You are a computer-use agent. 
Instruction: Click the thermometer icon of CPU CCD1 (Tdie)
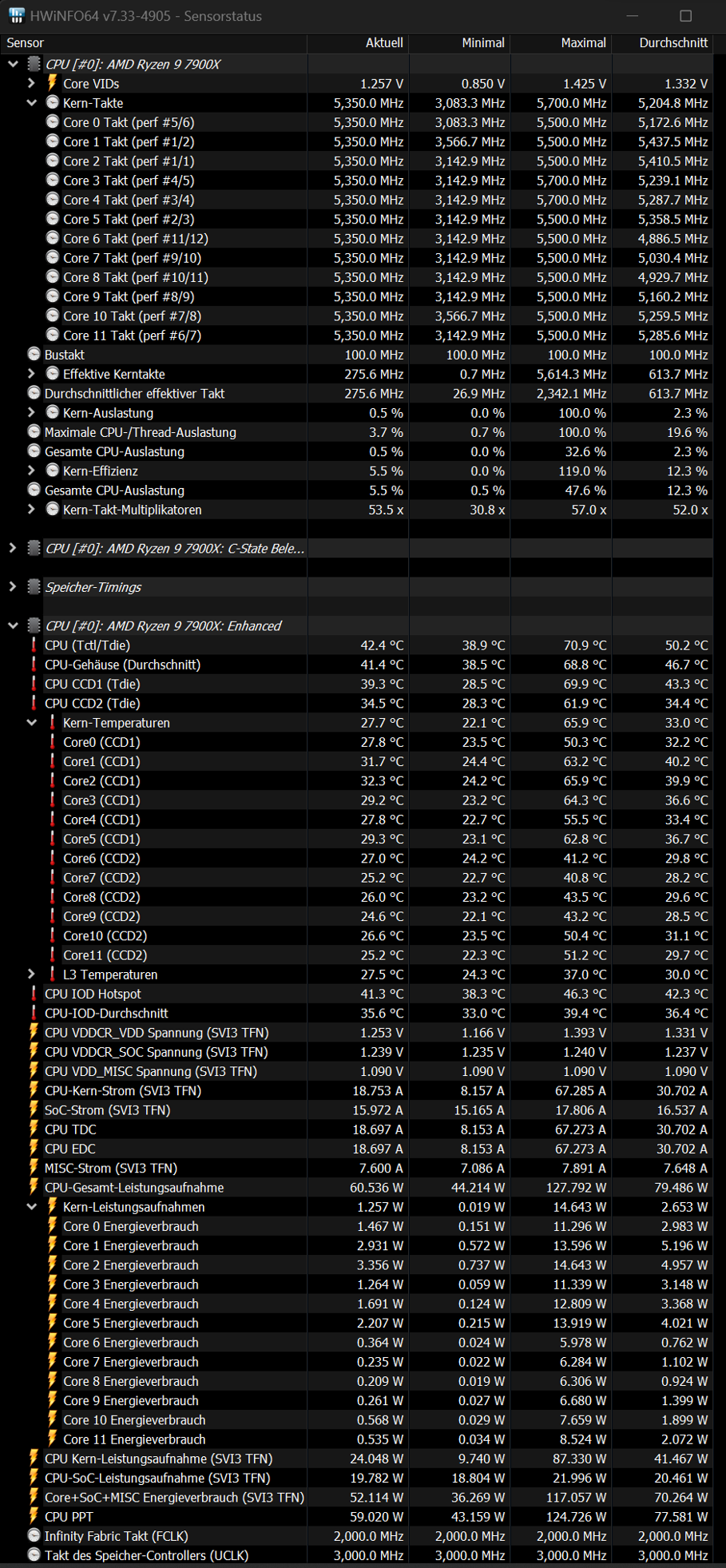(34, 683)
